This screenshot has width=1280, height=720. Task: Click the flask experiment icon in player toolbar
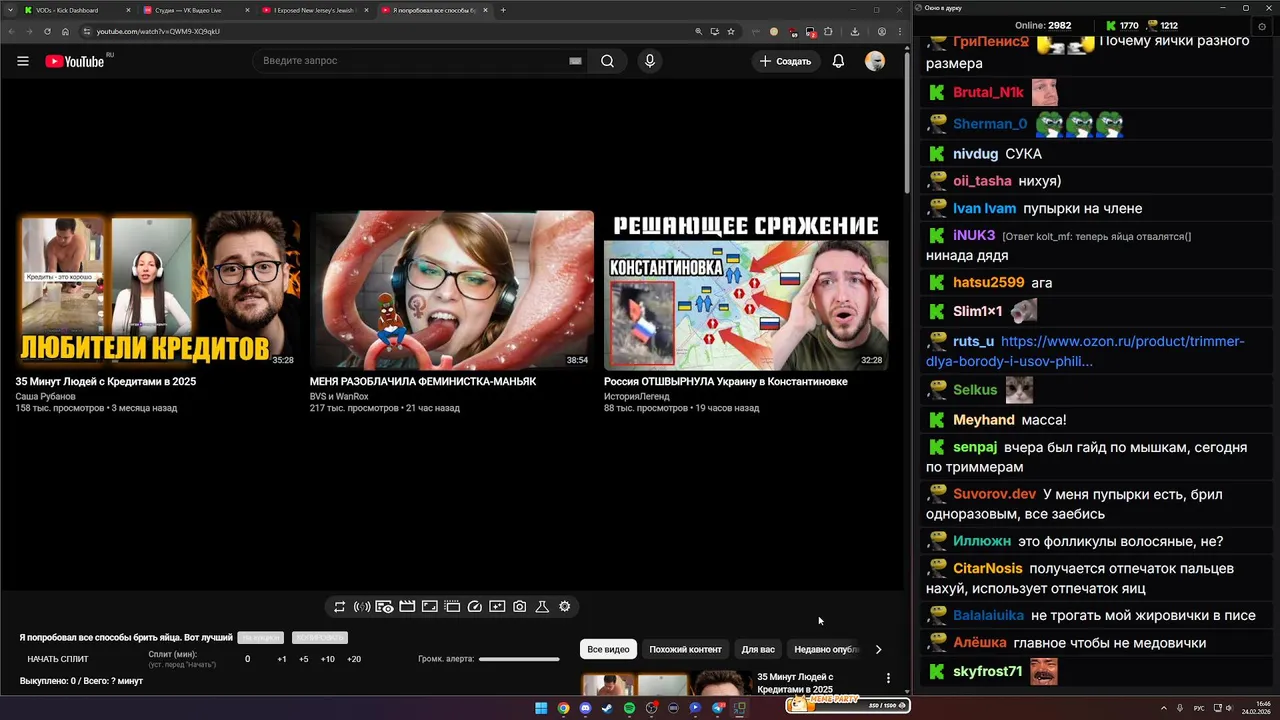542,607
